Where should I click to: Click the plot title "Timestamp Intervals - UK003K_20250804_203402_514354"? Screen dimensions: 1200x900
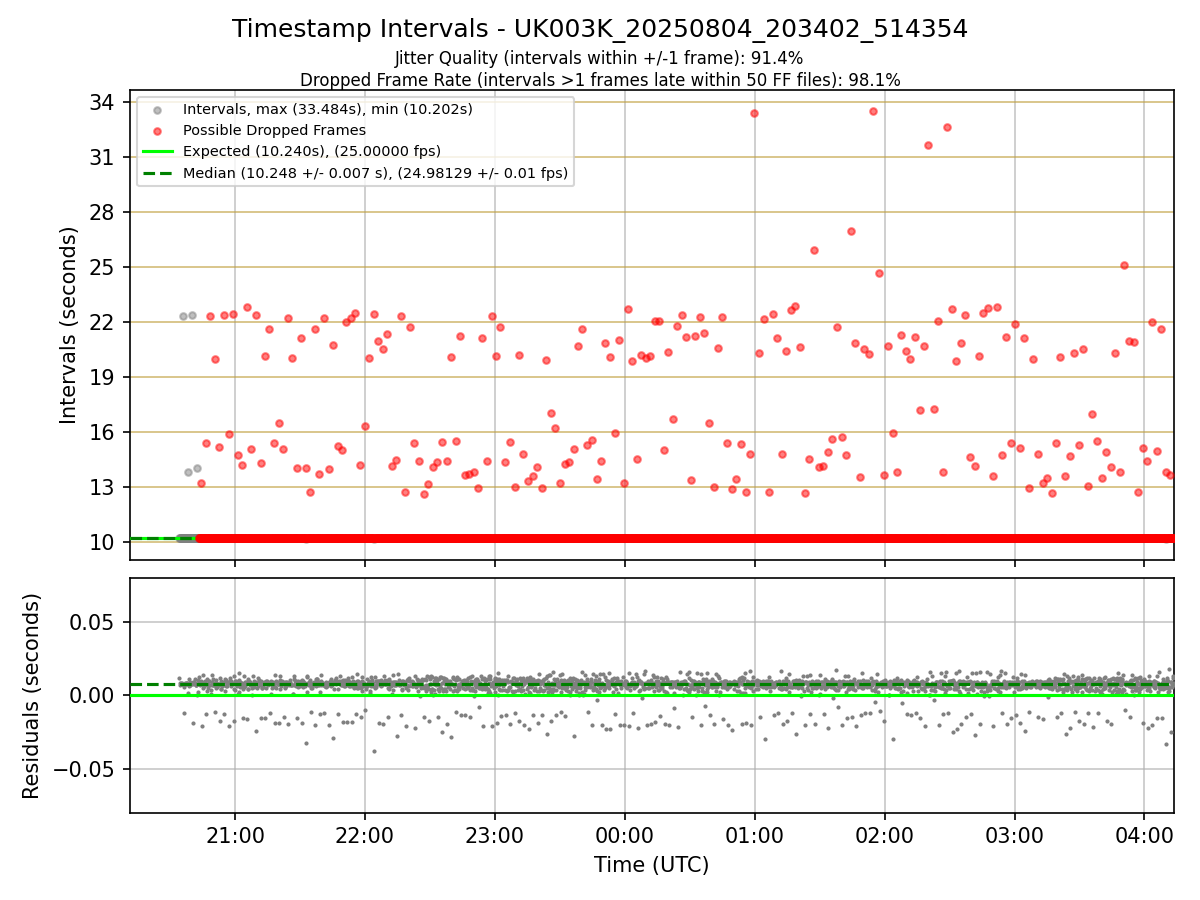click(x=600, y=29)
